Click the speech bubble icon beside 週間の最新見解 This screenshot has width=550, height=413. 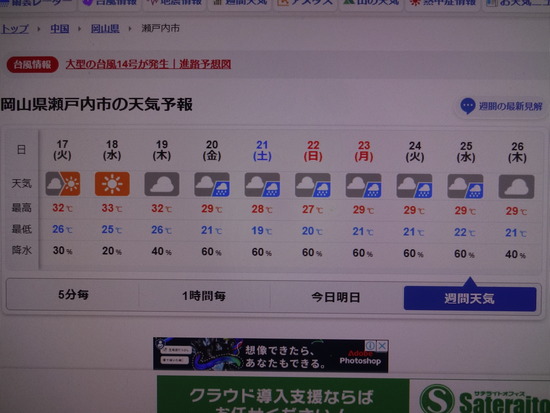[x=468, y=106]
